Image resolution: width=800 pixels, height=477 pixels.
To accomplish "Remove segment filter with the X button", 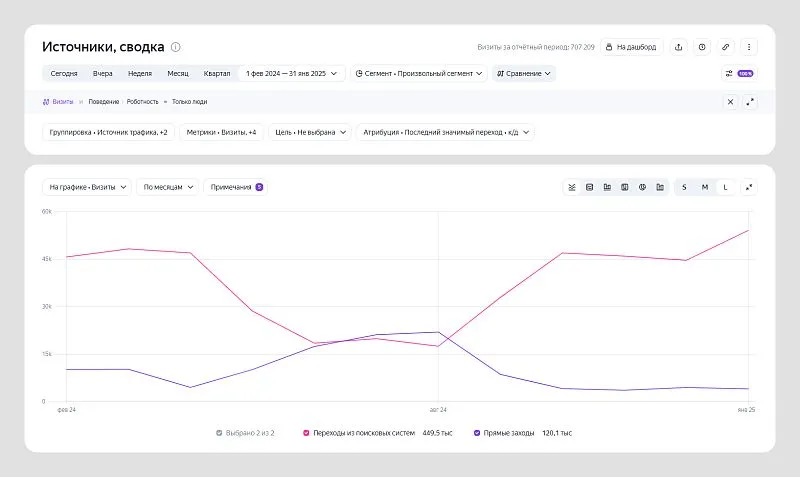I will tap(730, 102).
